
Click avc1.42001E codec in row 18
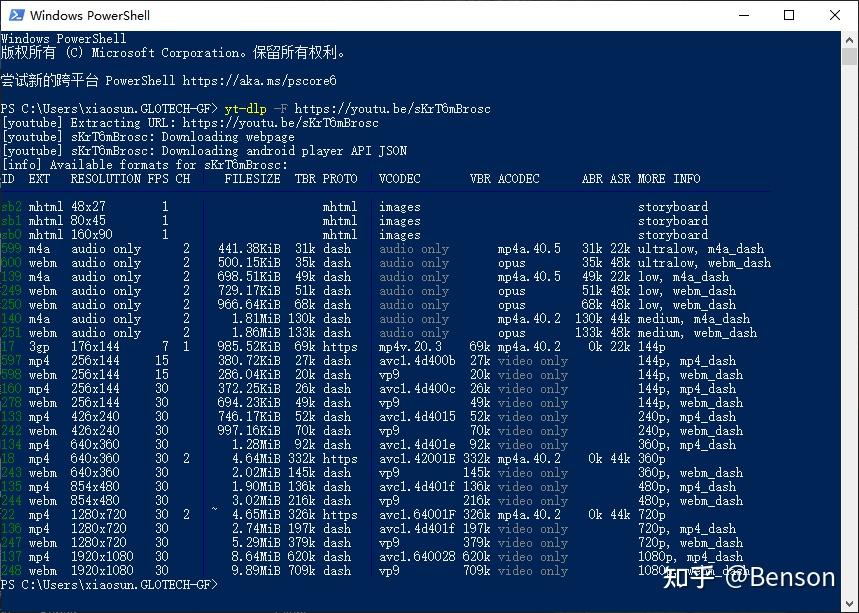tap(417, 459)
